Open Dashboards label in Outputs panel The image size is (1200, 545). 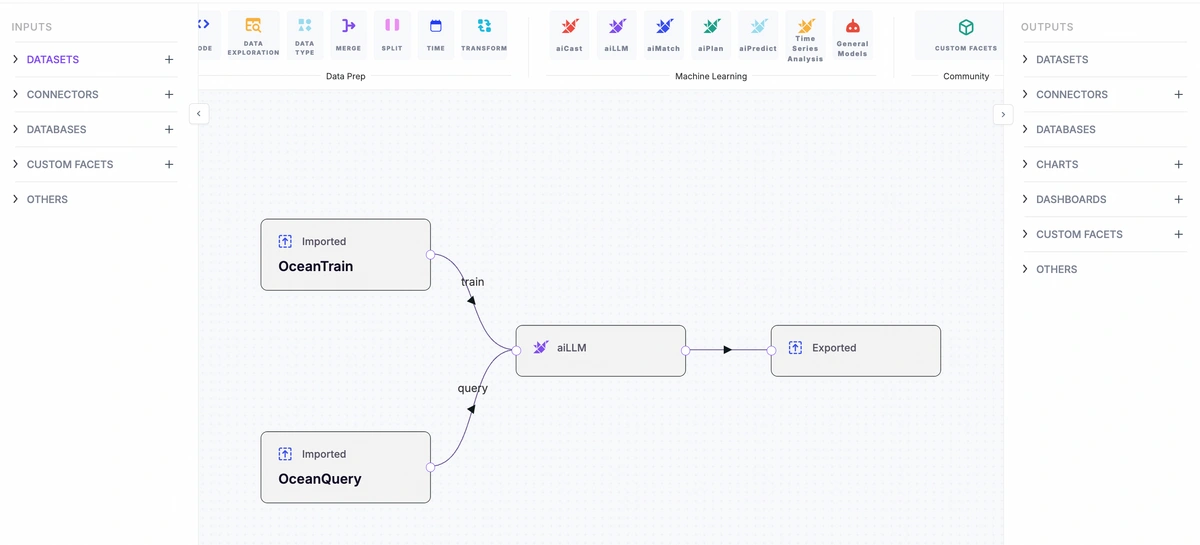coord(1071,200)
